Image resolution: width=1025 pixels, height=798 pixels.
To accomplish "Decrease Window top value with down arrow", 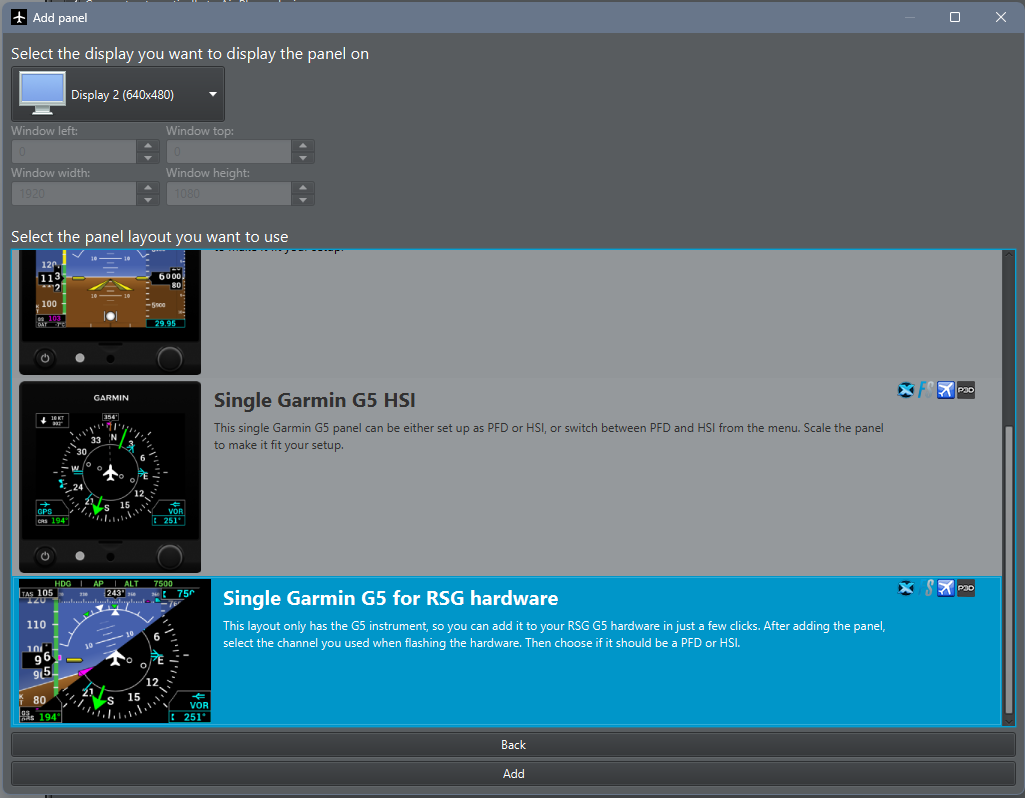I will click(x=303, y=158).
